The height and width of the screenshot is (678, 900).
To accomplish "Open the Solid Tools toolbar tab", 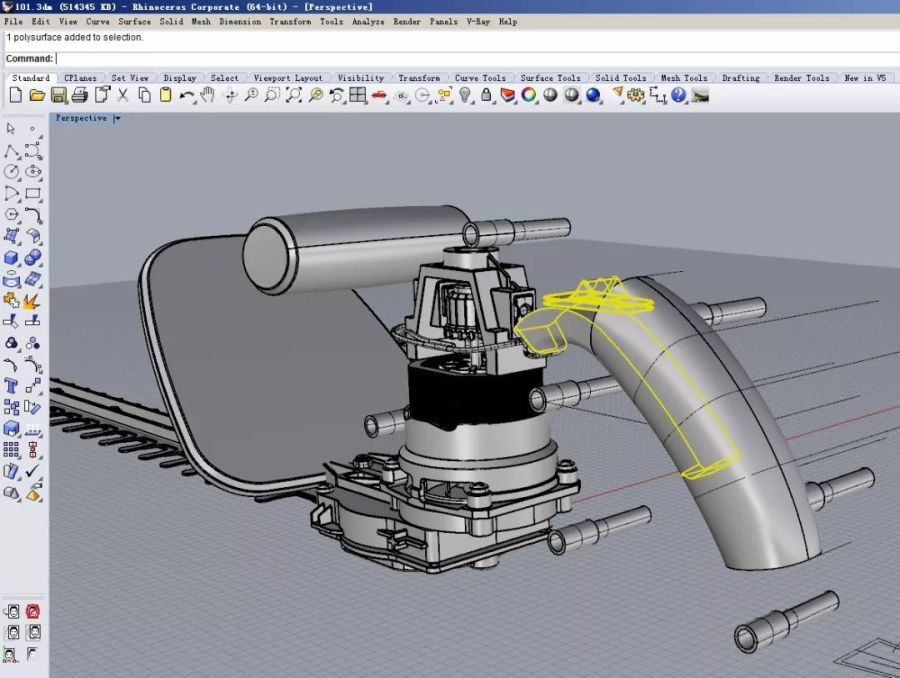I will 620,78.
